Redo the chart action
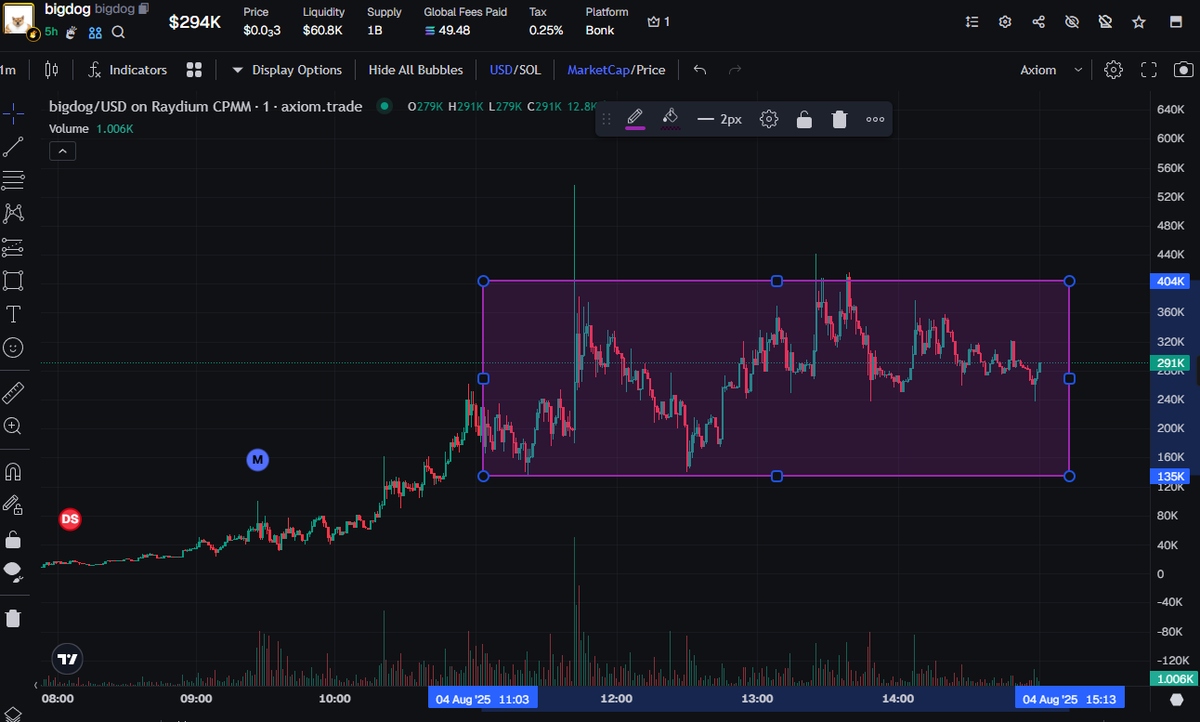The image size is (1200, 722). 735,70
